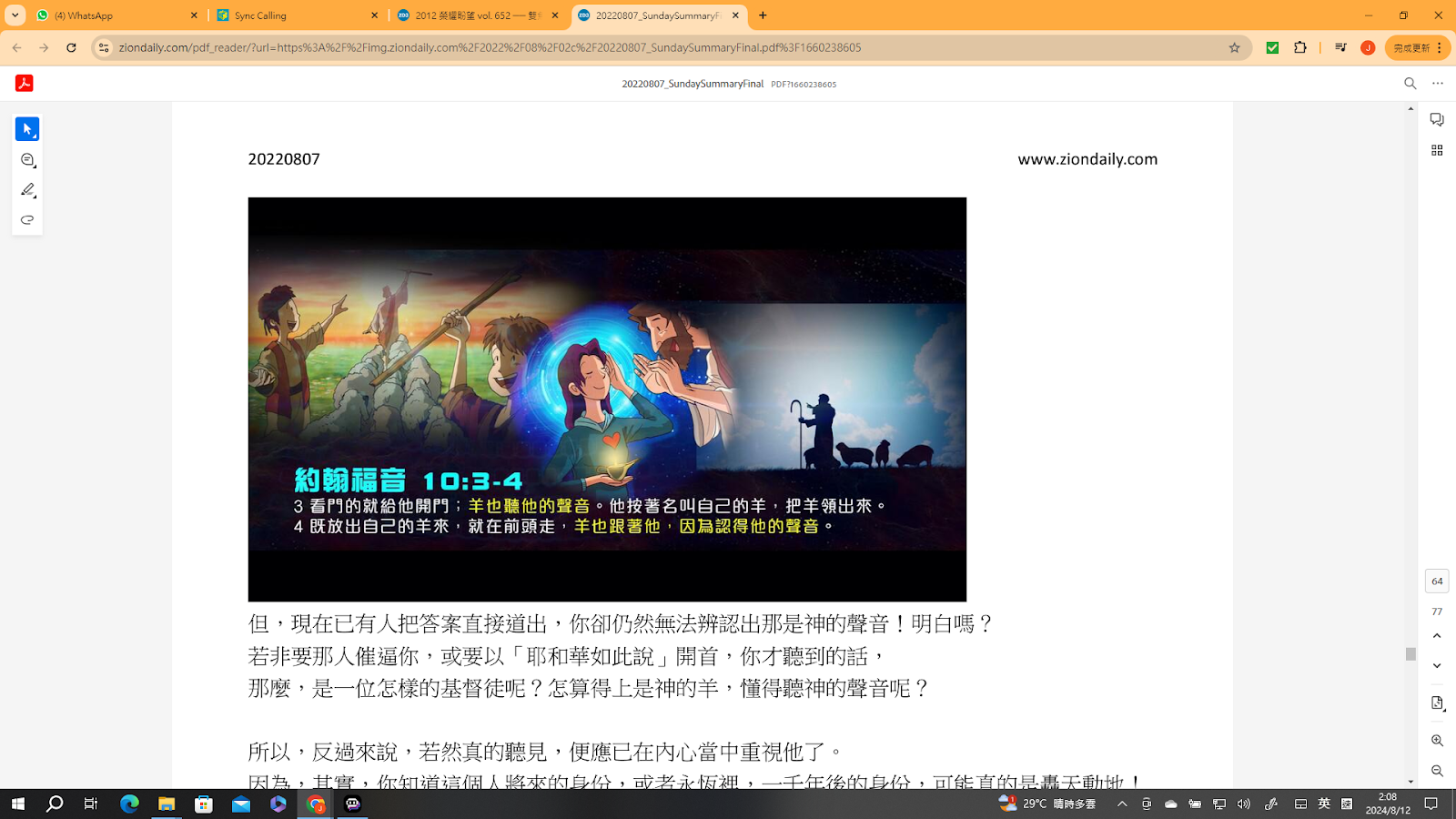Switch input language 英 indicator

[1324, 804]
